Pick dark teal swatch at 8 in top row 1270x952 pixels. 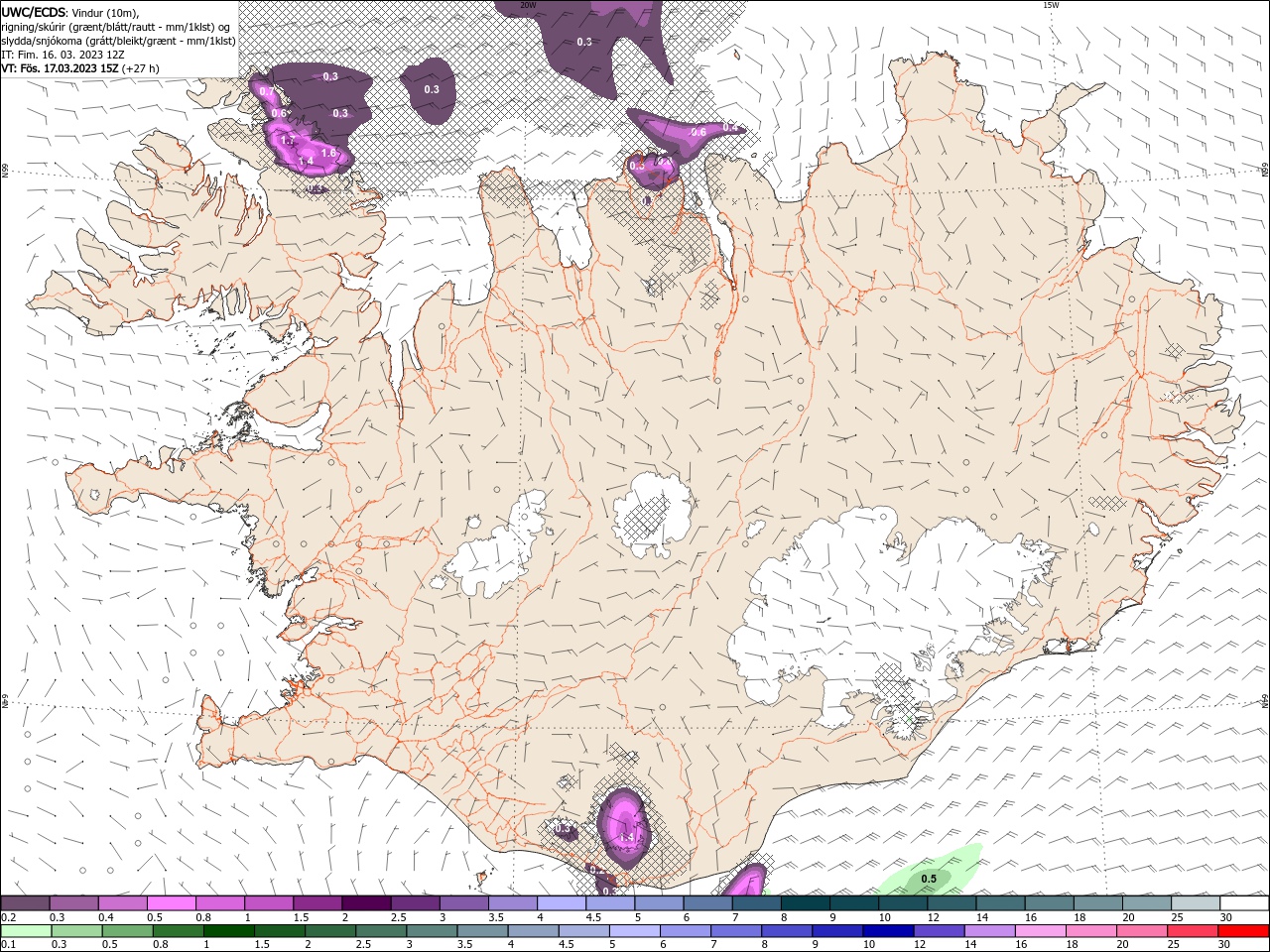[806, 903]
